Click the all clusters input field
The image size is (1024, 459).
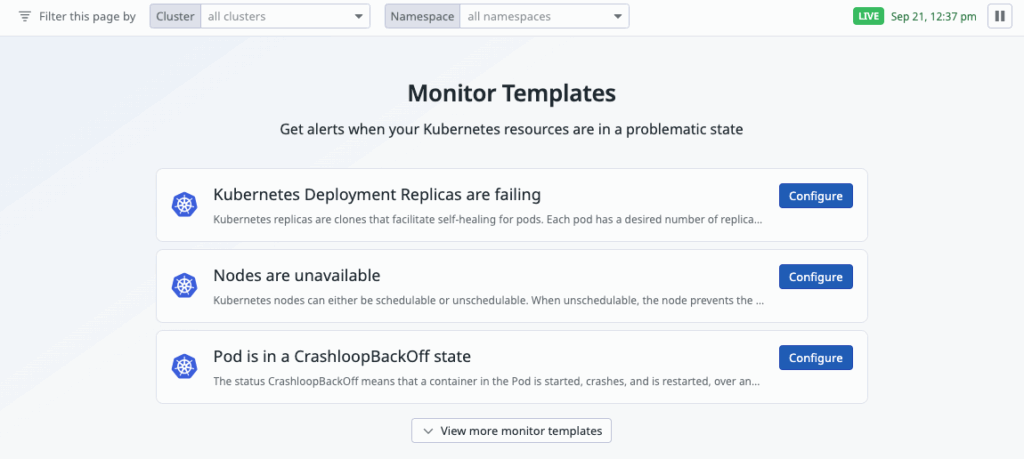(275, 17)
